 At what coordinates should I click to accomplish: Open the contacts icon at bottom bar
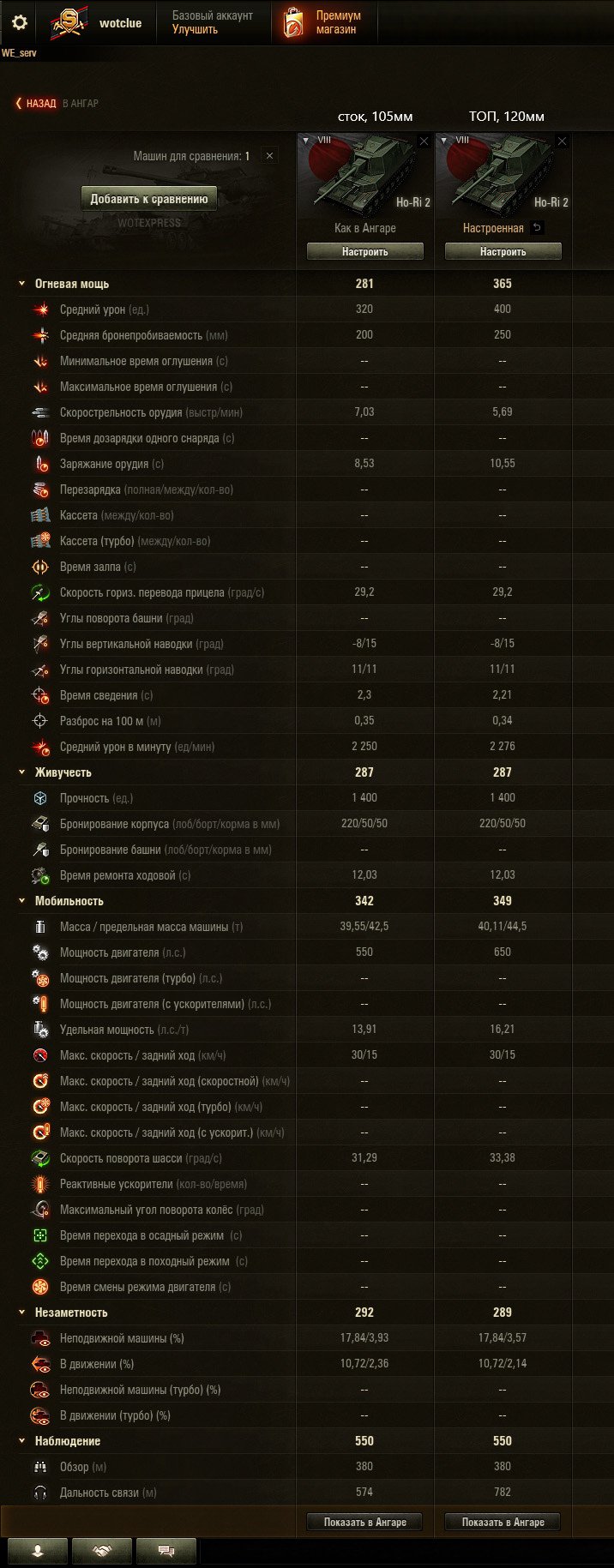point(37,1551)
